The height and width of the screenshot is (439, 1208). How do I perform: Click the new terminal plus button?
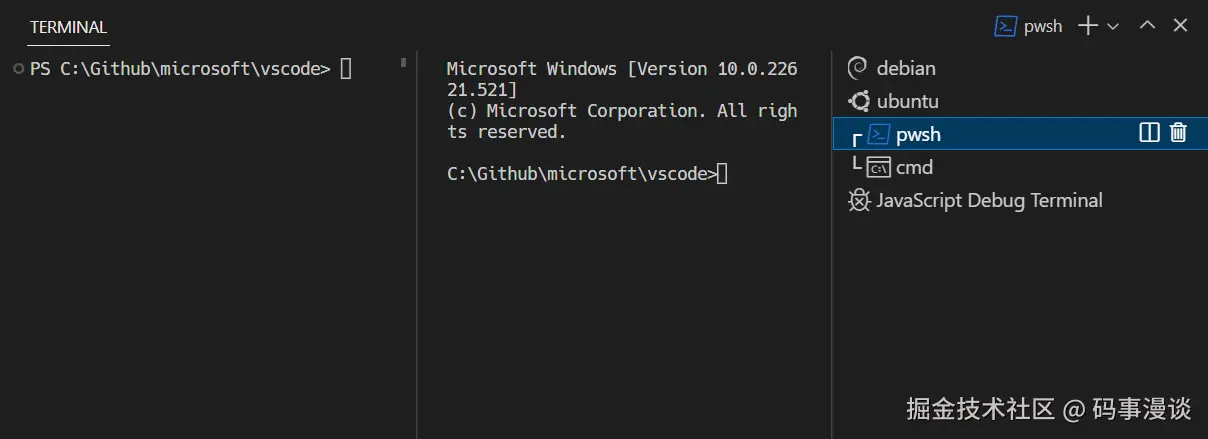(x=1087, y=26)
